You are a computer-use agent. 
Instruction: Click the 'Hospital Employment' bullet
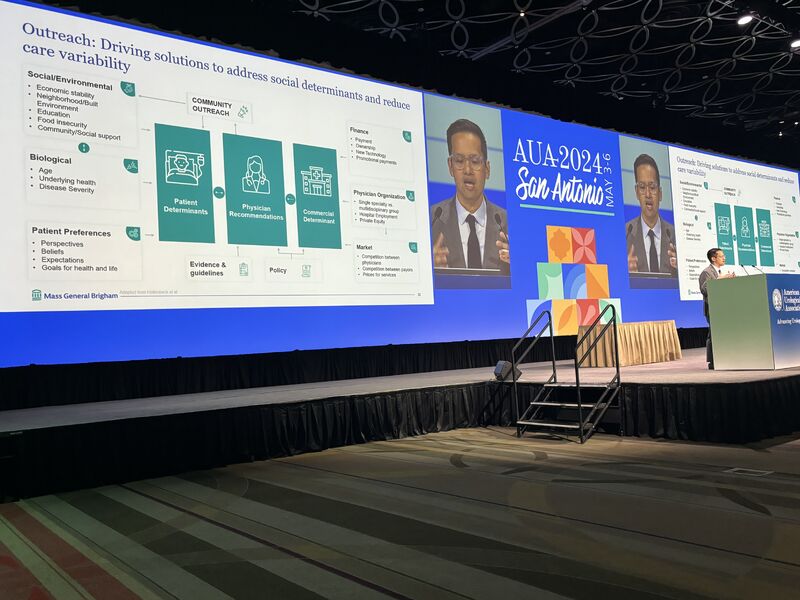379,215
